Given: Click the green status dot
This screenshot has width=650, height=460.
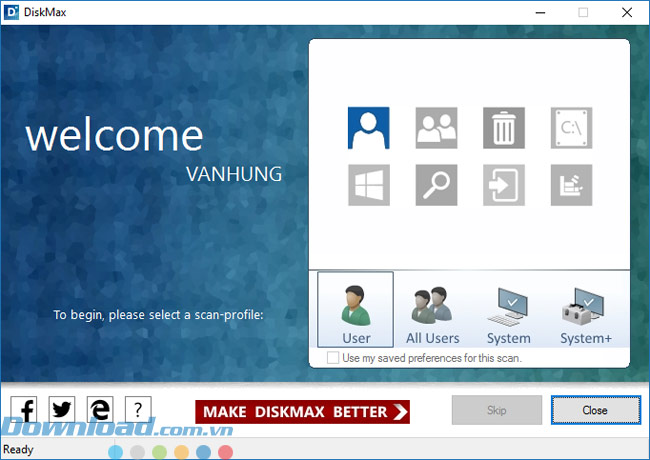Looking at the screenshot, I should click(159, 452).
